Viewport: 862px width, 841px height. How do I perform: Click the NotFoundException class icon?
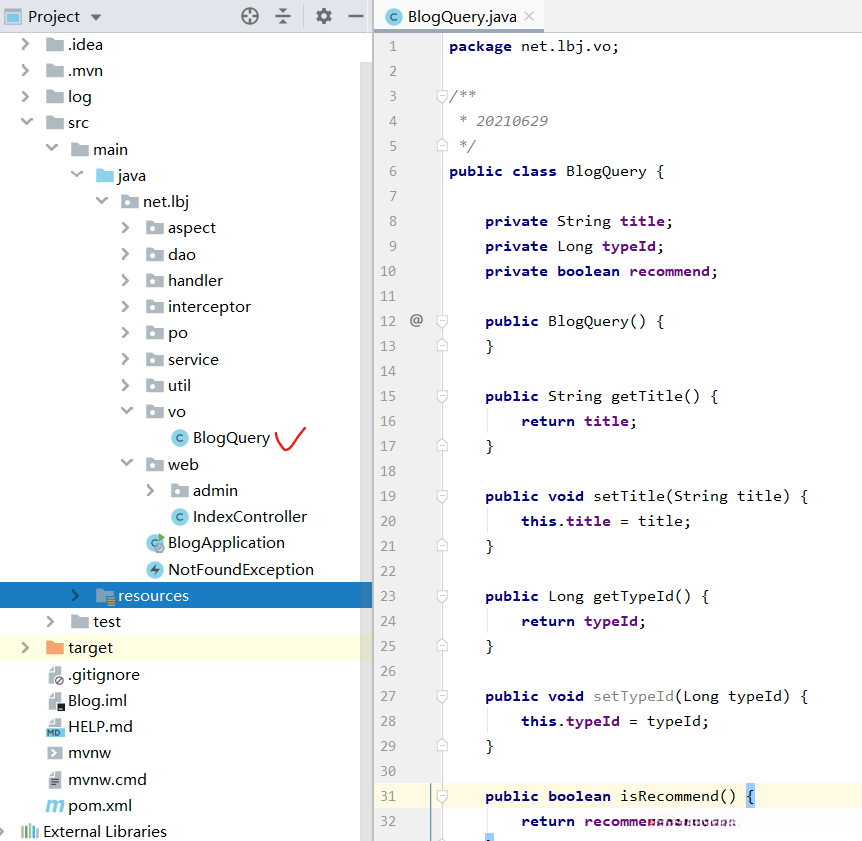click(155, 570)
